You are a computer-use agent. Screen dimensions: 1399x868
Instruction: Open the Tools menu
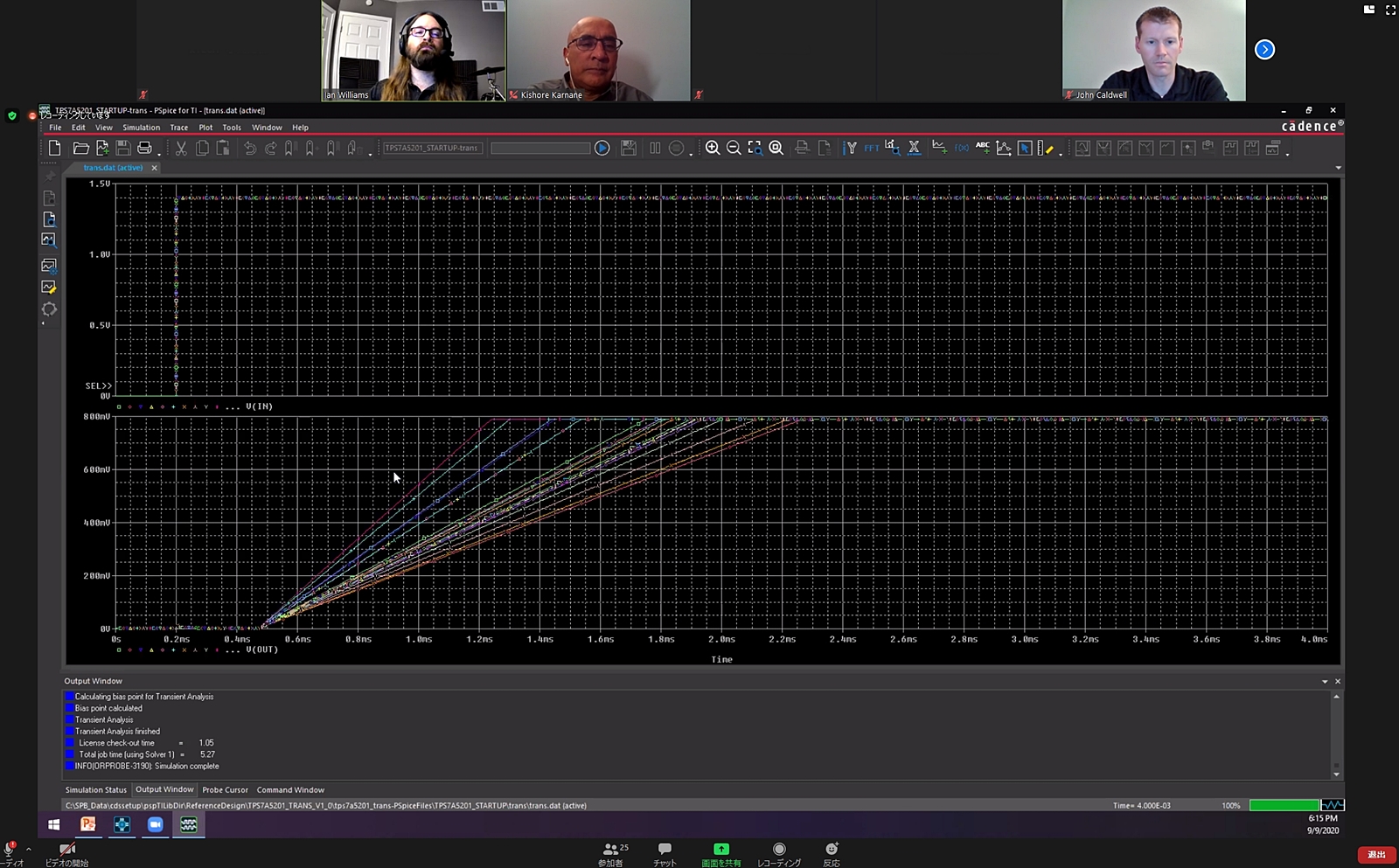pyautogui.click(x=232, y=128)
